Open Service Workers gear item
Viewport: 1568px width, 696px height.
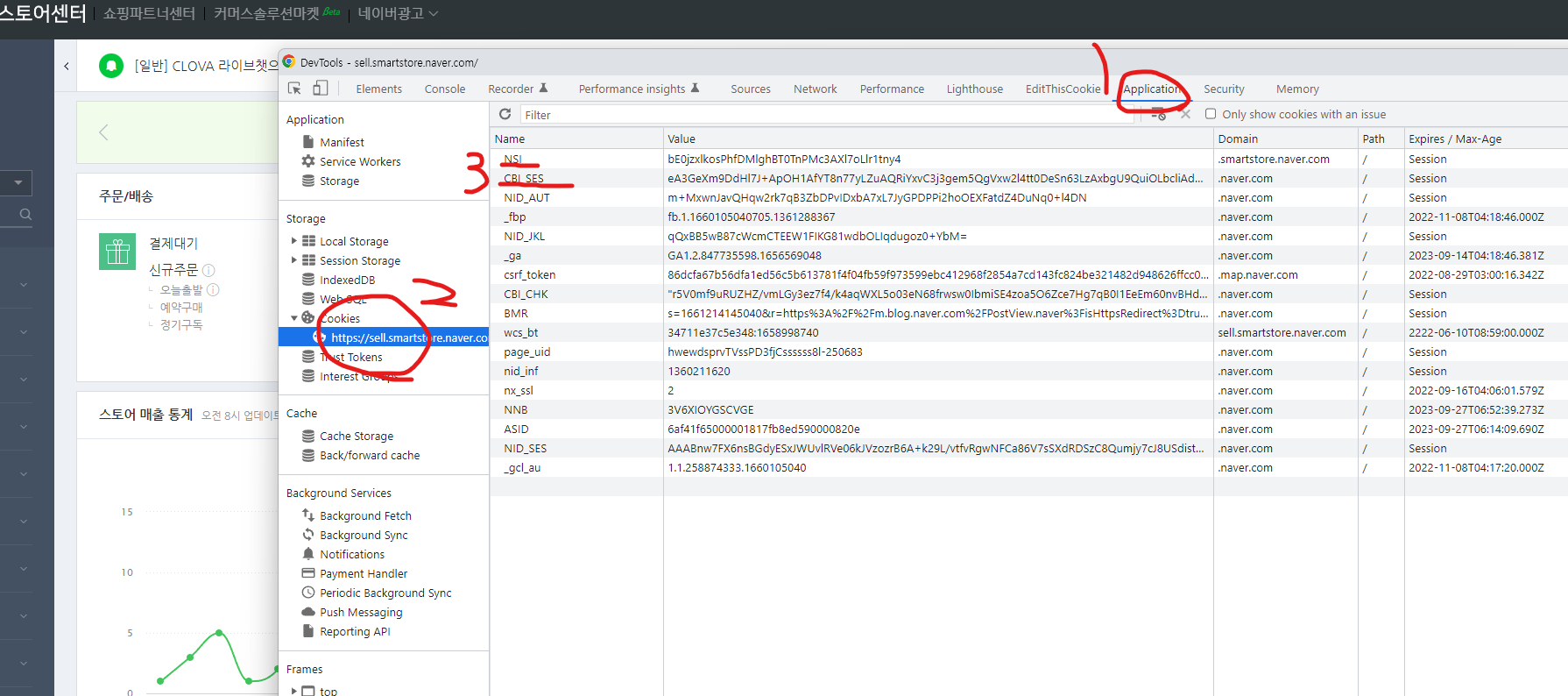pos(308,161)
